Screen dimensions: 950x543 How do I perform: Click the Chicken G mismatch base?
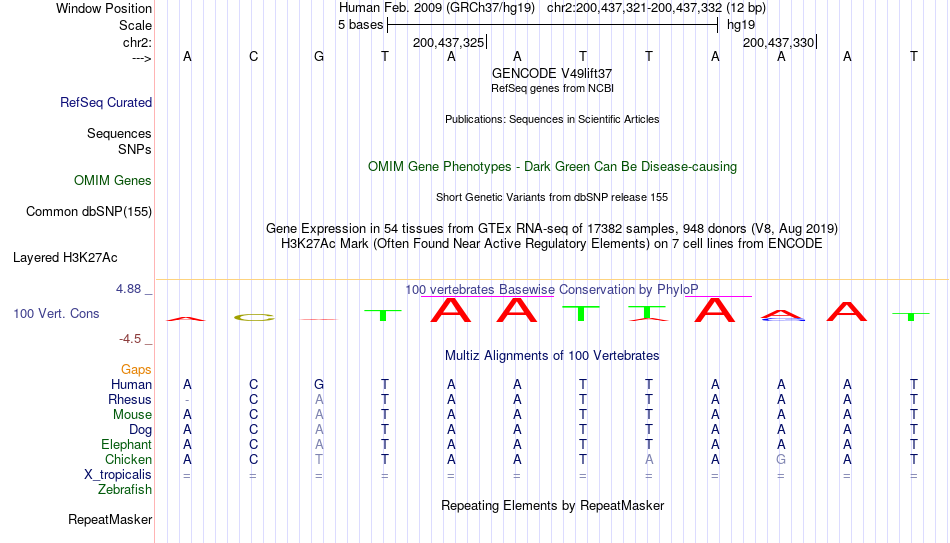tap(781, 459)
